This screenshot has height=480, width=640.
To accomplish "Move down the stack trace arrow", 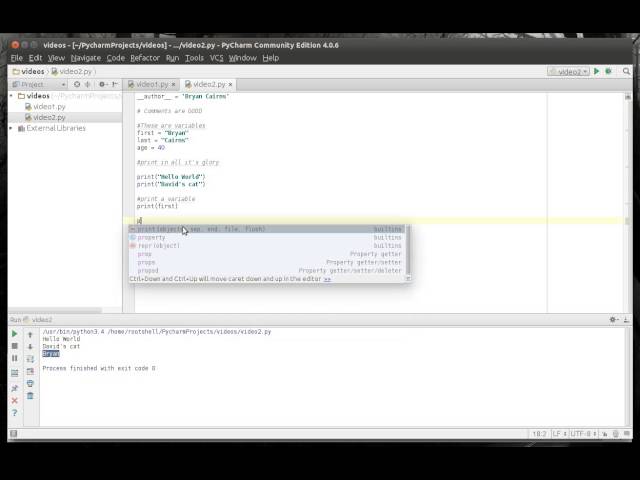I will 30,347.
